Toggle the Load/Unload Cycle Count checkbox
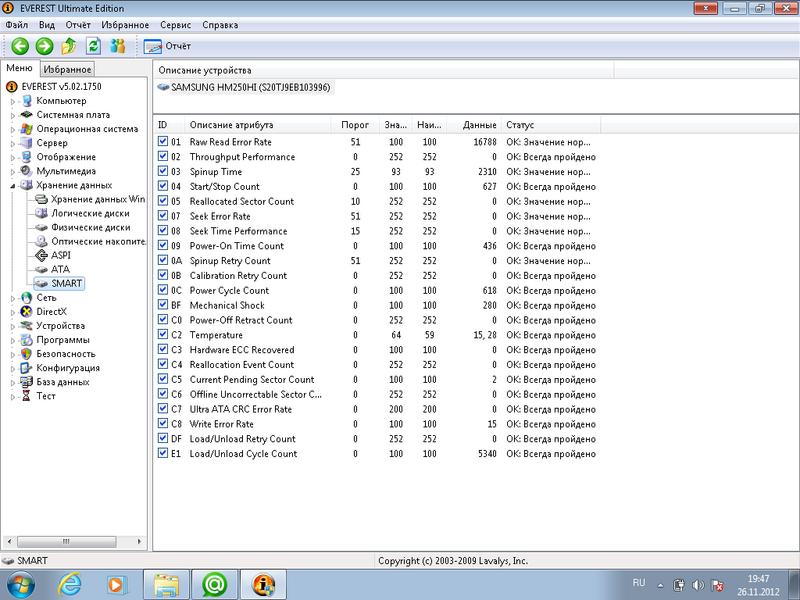The image size is (800, 600). 163,453
